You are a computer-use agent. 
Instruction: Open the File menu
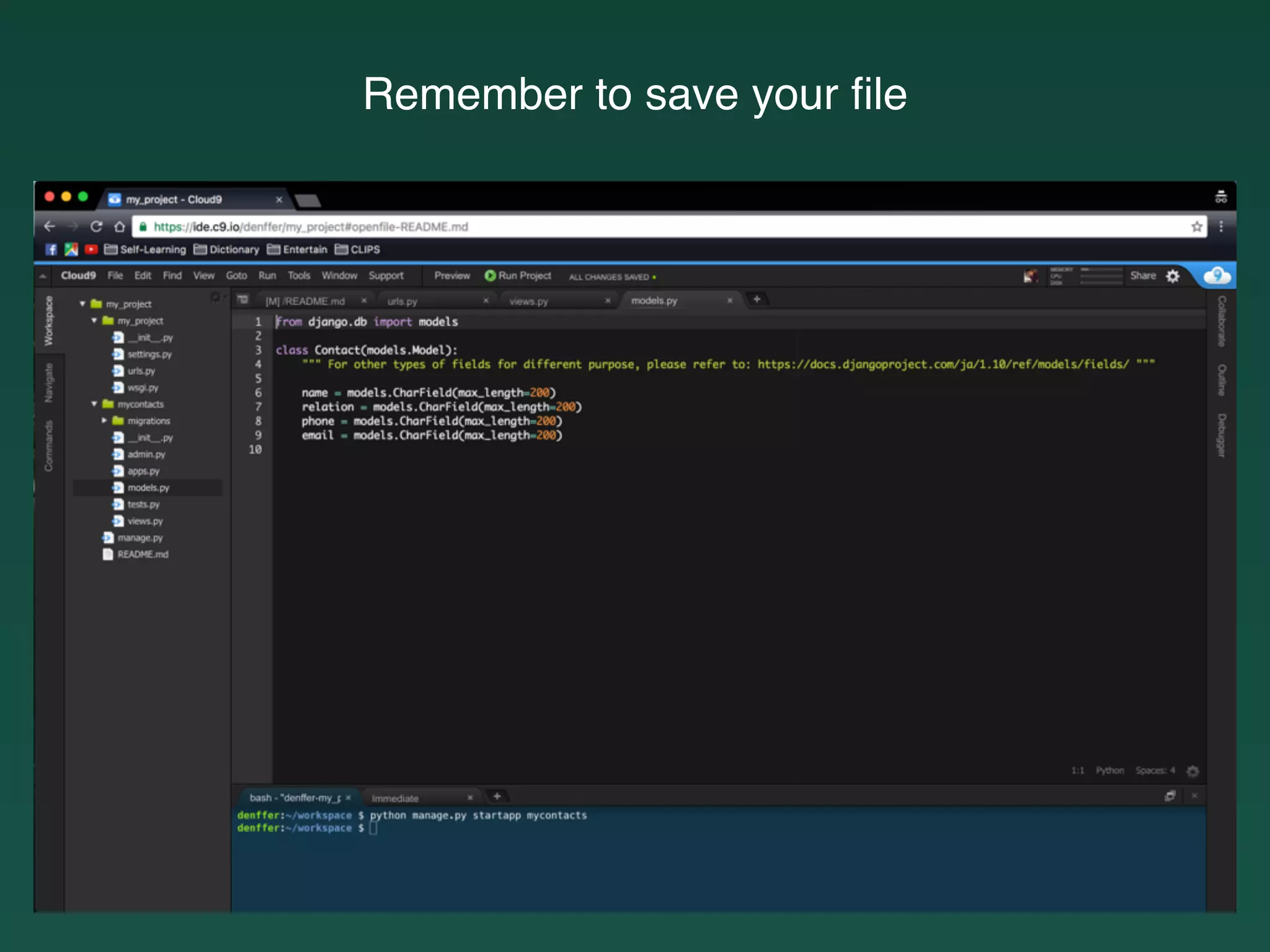point(115,276)
